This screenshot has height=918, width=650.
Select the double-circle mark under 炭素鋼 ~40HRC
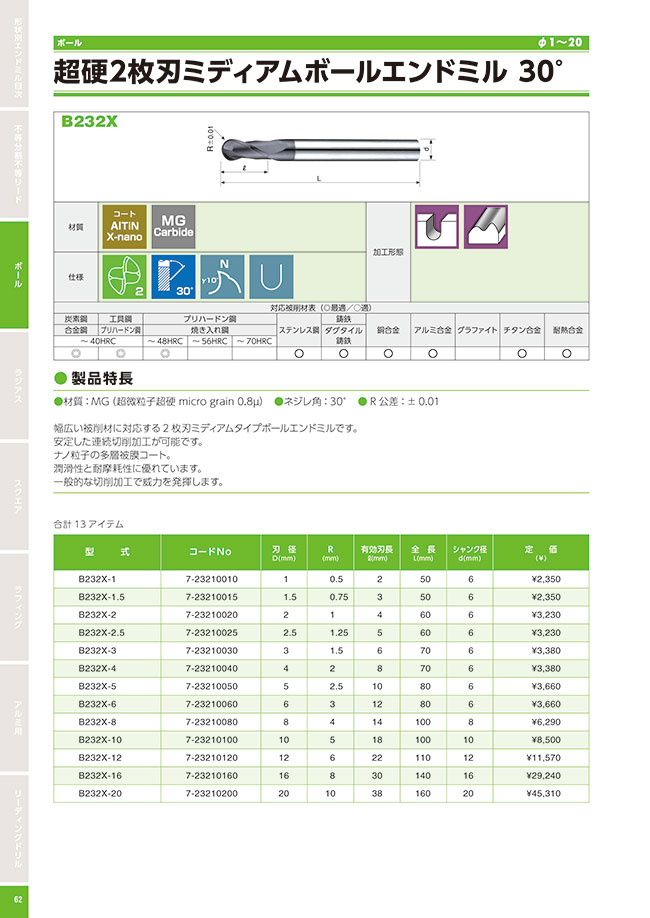[x=76, y=354]
